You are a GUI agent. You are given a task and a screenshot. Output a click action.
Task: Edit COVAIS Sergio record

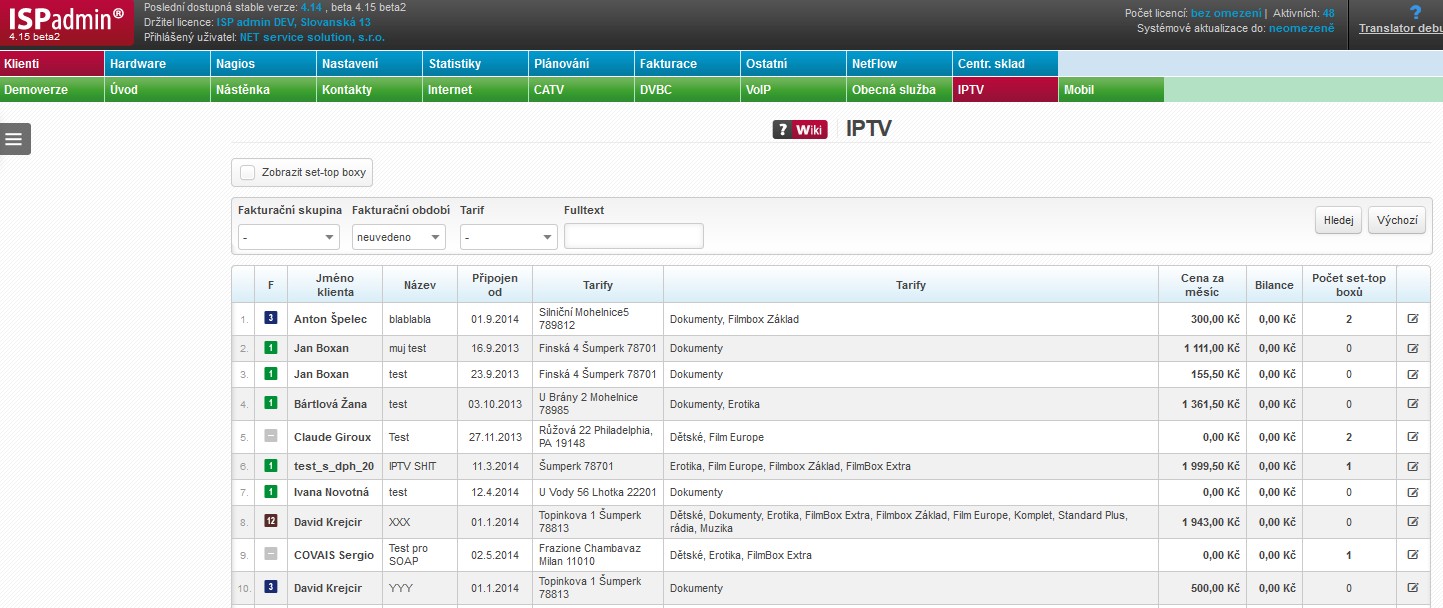click(1413, 555)
